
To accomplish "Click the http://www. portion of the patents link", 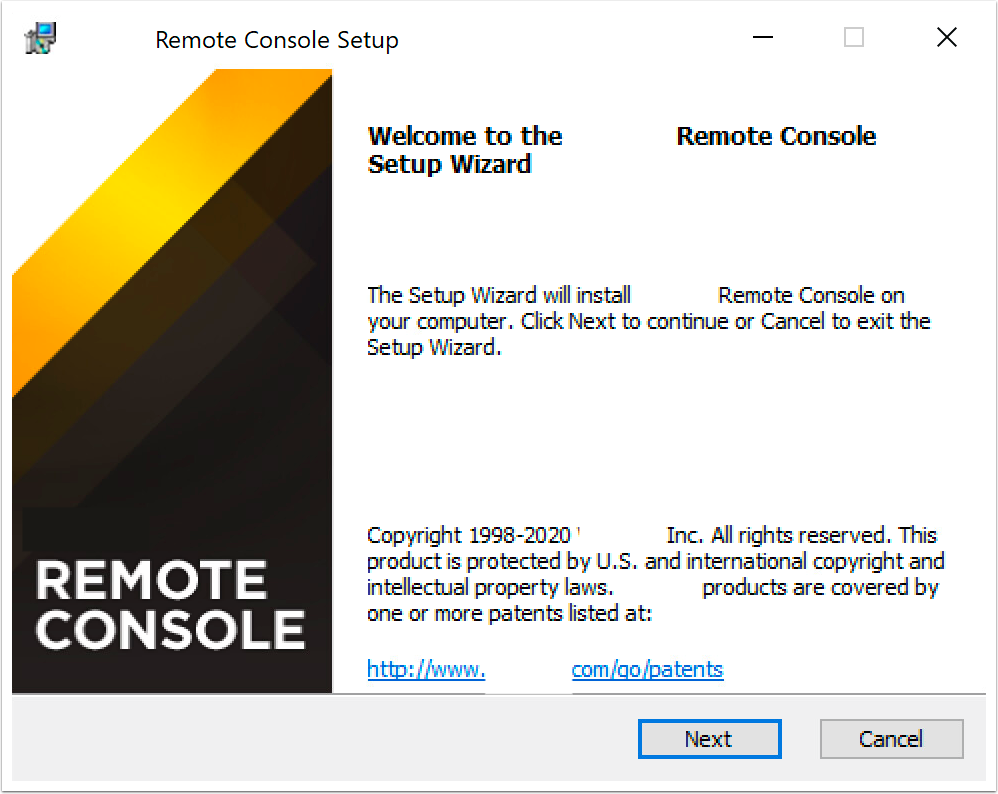I will click(426, 669).
